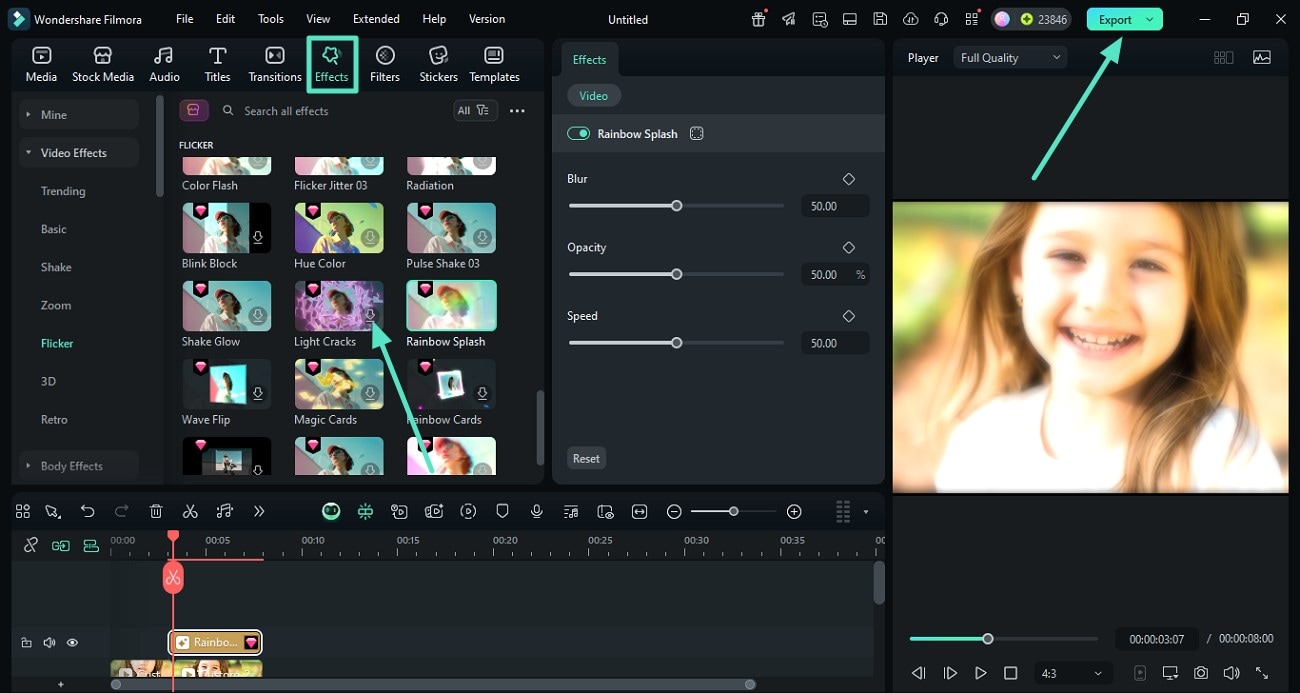The image size is (1300, 693).
Task: Open the player snapshot image icon
Action: (x=1262, y=58)
